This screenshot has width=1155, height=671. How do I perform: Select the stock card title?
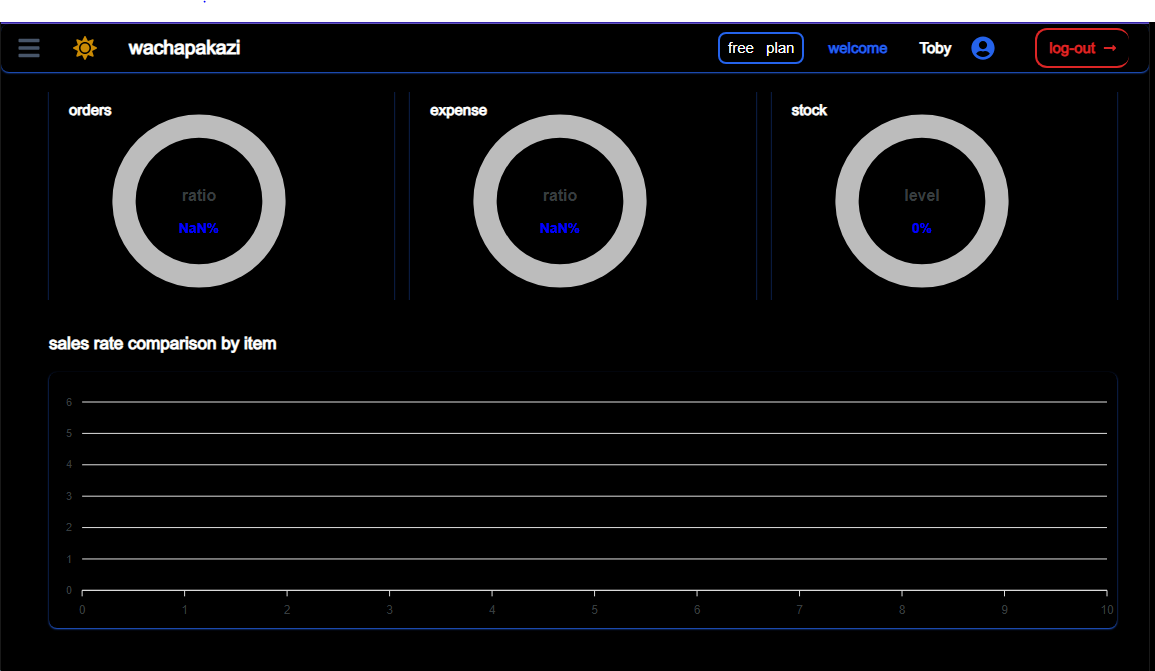point(809,110)
